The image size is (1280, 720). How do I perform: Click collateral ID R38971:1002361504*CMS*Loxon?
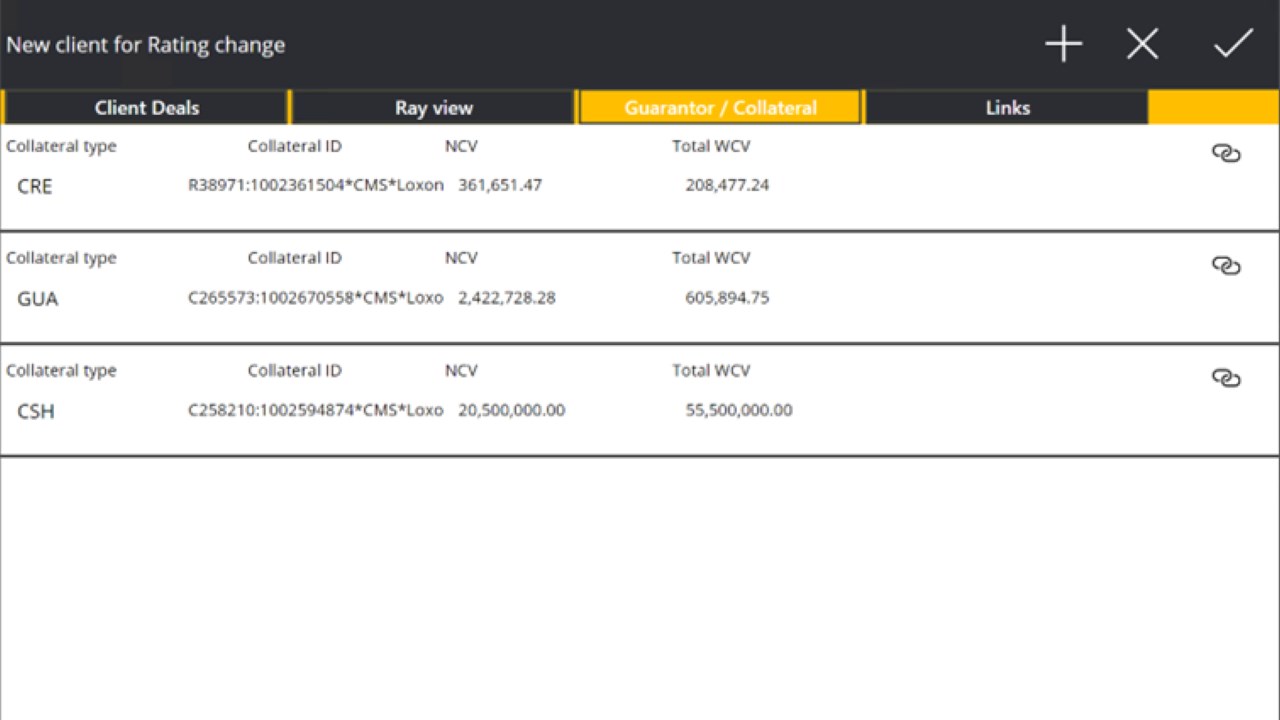click(x=316, y=185)
